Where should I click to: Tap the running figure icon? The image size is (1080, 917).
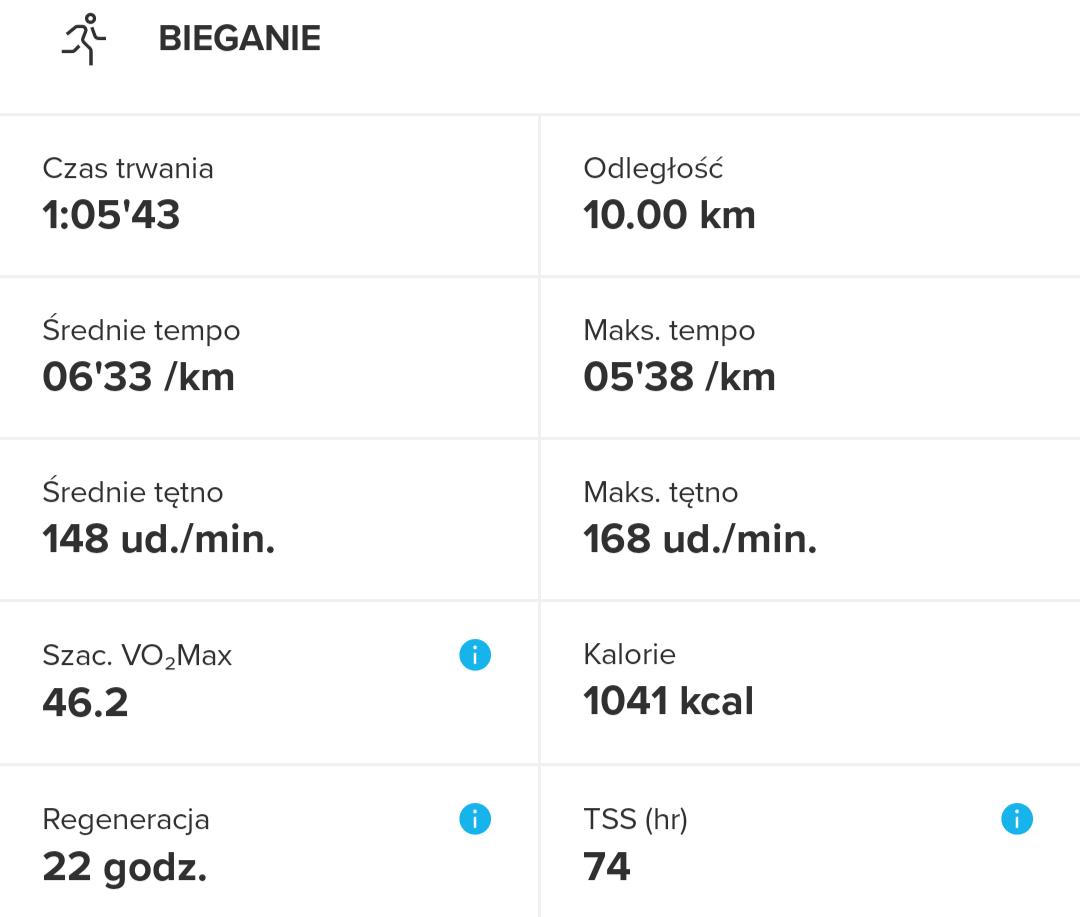click(x=84, y=40)
